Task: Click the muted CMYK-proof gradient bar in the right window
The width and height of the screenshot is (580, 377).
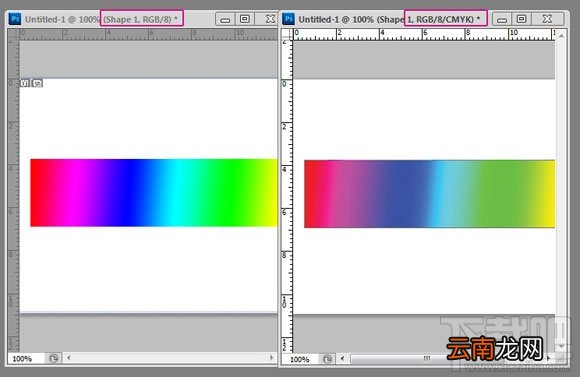Action: click(429, 194)
